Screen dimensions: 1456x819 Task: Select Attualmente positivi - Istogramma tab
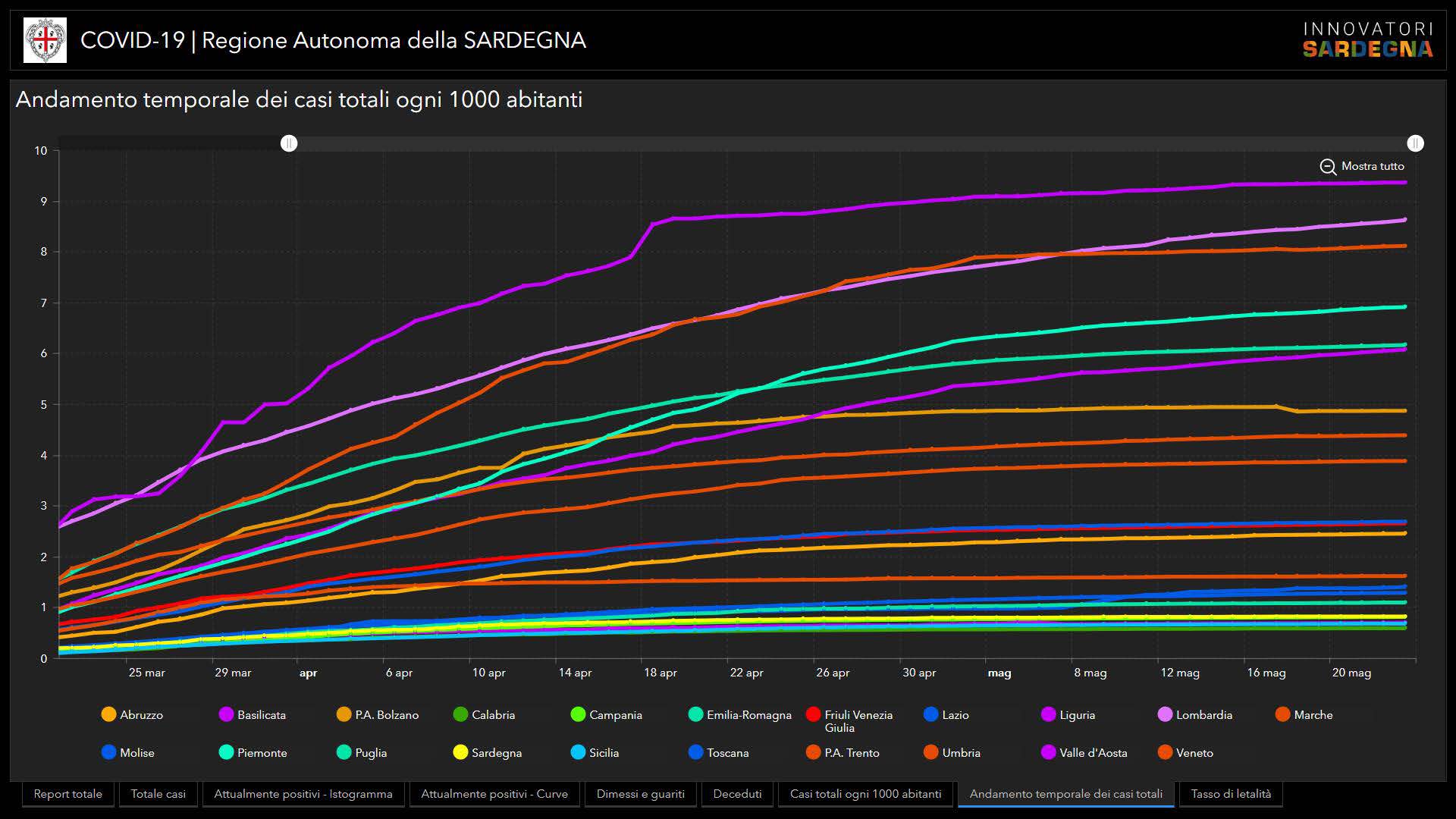[303, 794]
